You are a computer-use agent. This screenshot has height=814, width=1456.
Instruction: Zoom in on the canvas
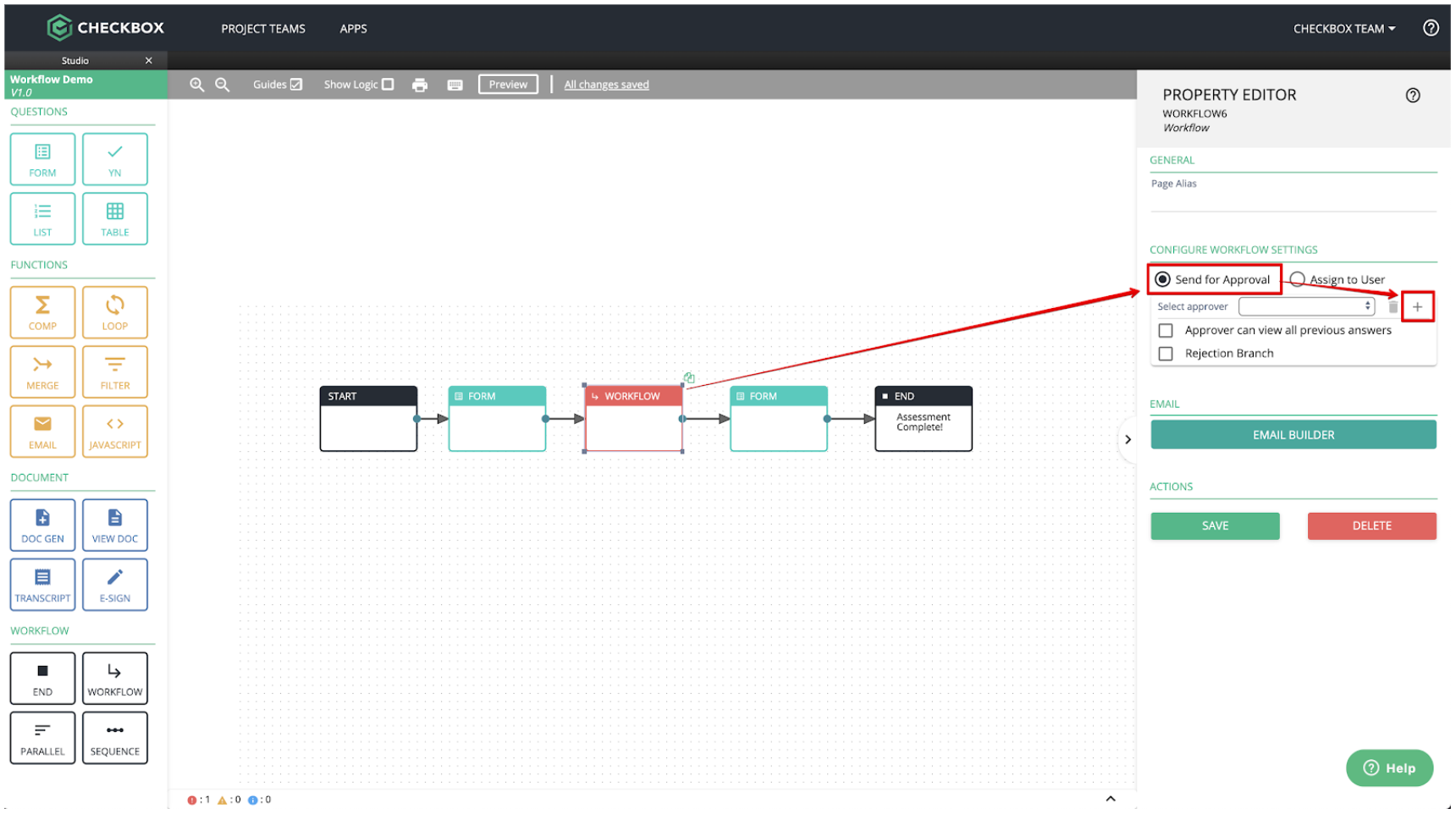point(197,85)
